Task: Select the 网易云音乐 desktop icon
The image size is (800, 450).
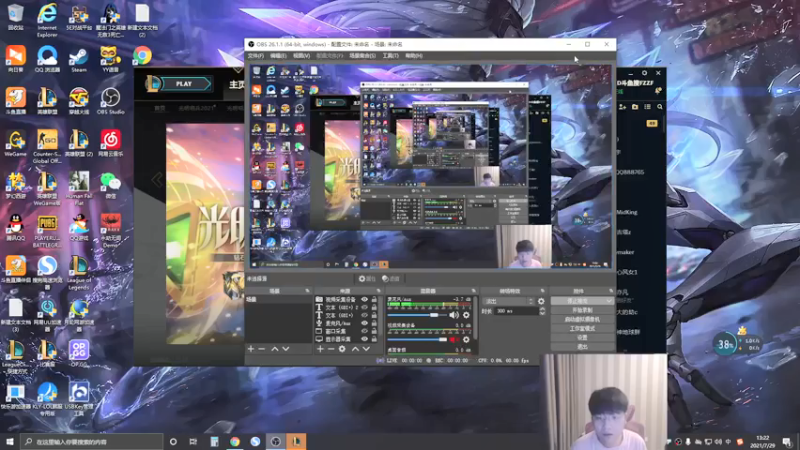Action: click(x=110, y=143)
